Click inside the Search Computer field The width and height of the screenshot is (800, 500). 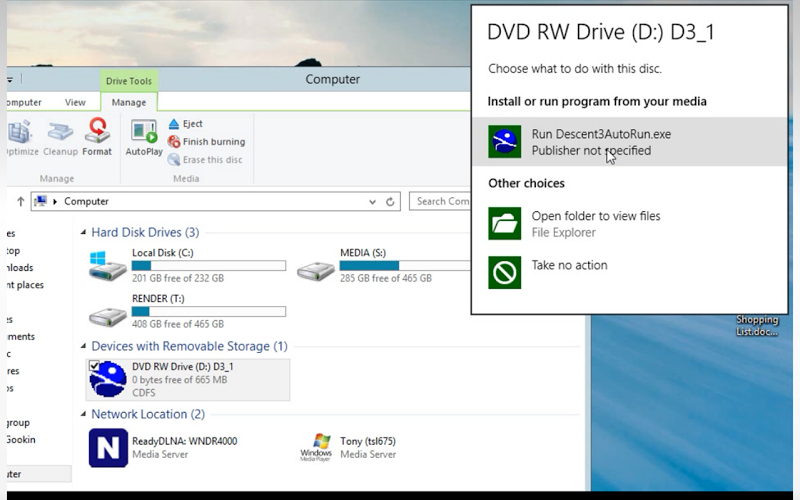click(x=441, y=201)
